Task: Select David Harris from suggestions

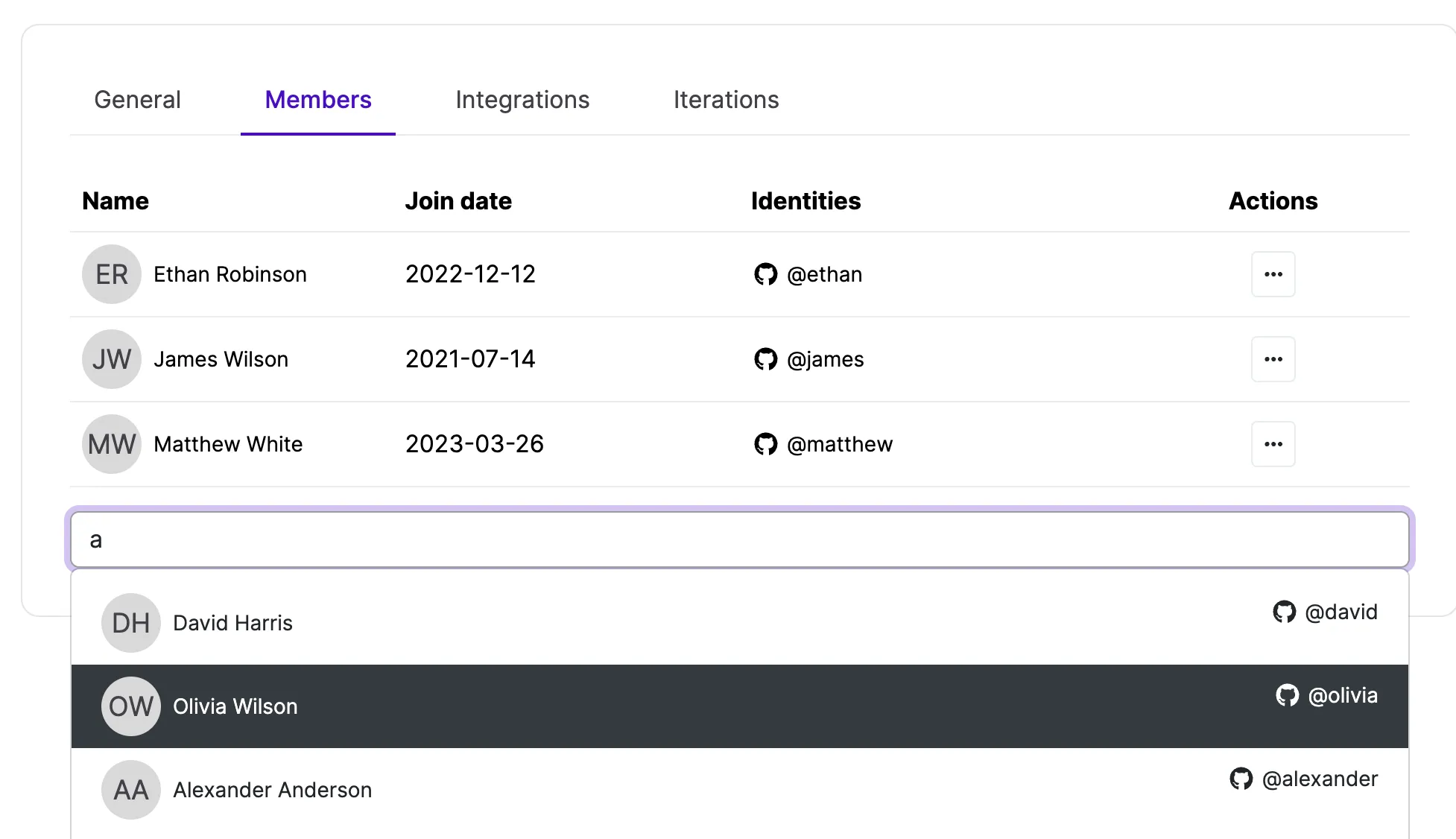Action: 740,623
